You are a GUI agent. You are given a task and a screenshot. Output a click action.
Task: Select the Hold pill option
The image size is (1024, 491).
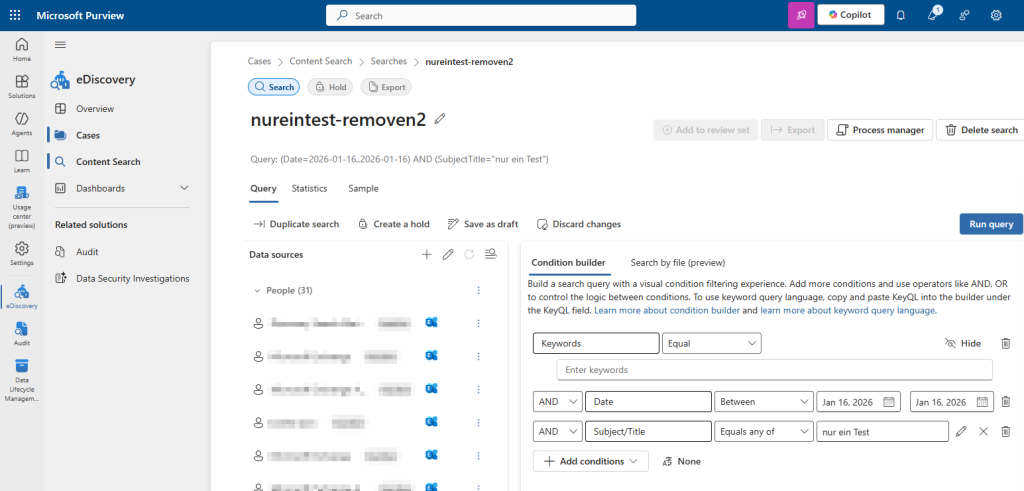click(330, 87)
